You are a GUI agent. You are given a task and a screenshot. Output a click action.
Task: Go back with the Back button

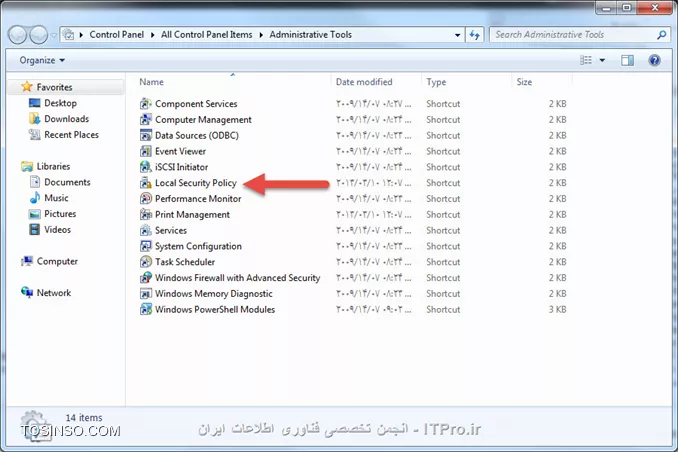[x=18, y=35]
